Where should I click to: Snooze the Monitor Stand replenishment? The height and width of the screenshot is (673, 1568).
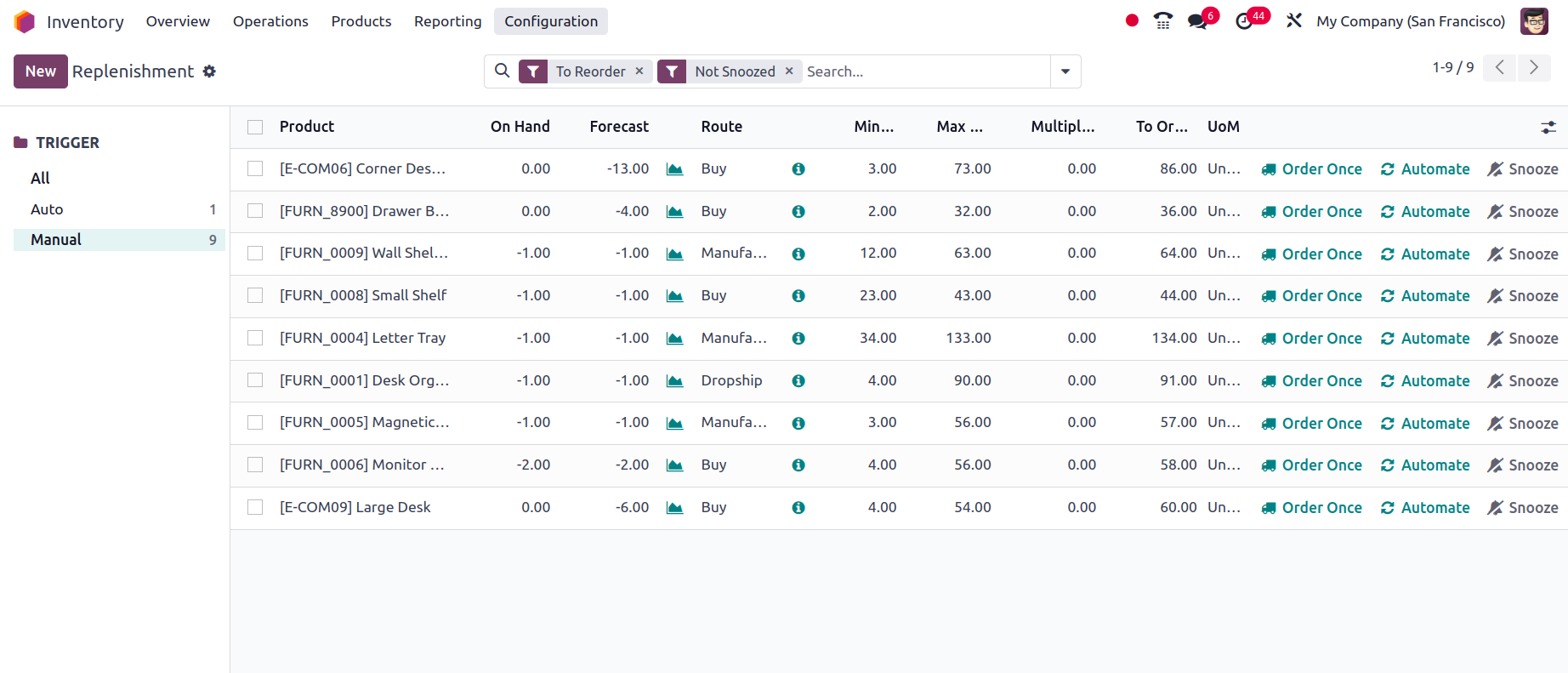tap(1522, 465)
